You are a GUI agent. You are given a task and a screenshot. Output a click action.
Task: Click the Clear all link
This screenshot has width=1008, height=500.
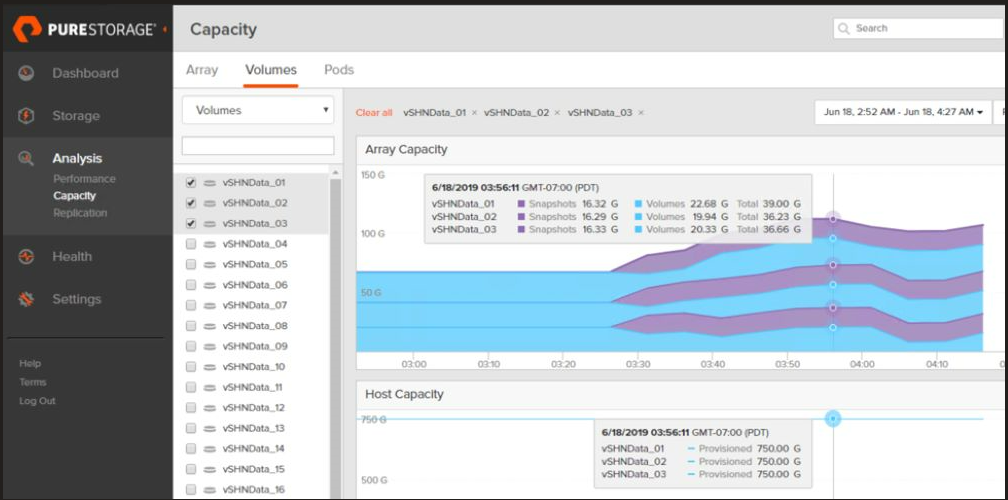(x=374, y=112)
